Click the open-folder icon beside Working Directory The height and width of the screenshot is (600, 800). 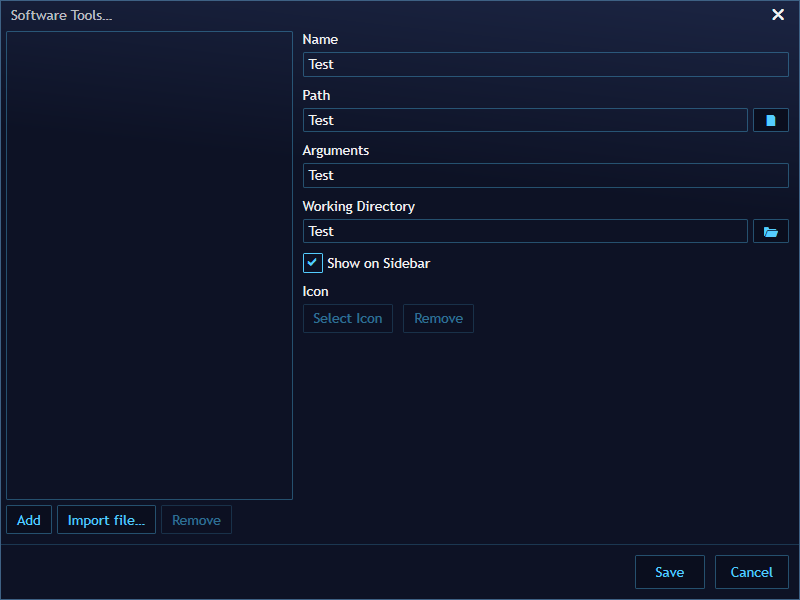click(x=770, y=231)
